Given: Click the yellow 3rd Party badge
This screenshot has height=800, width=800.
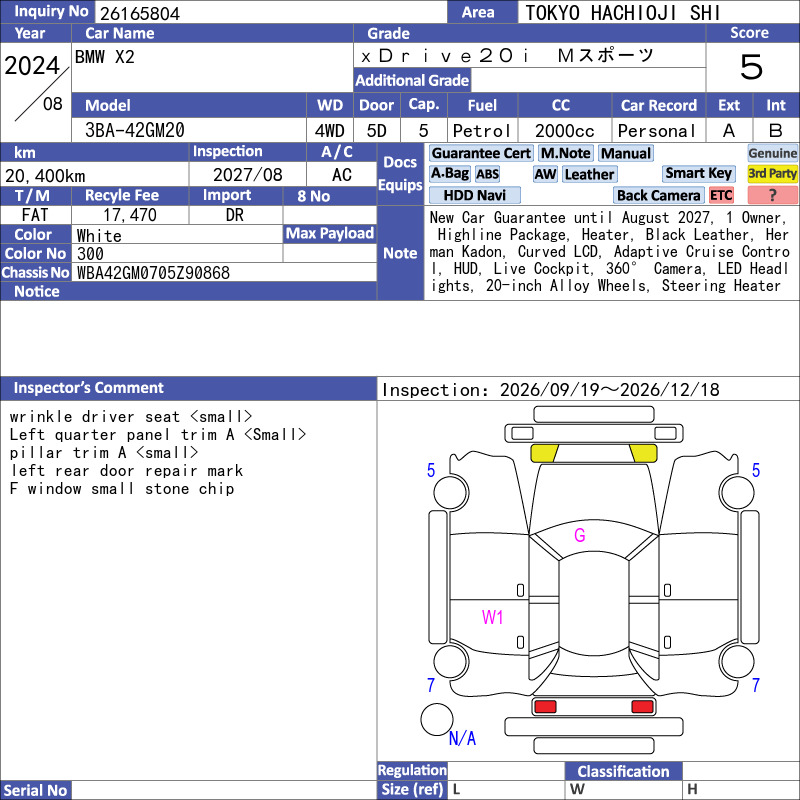Looking at the screenshot, I should pyautogui.click(x=772, y=173).
